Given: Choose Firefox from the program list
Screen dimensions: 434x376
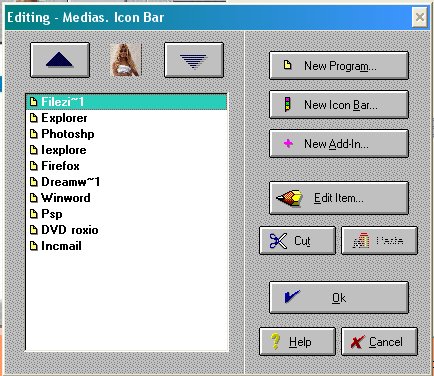Looking at the screenshot, I should (x=126, y=166).
